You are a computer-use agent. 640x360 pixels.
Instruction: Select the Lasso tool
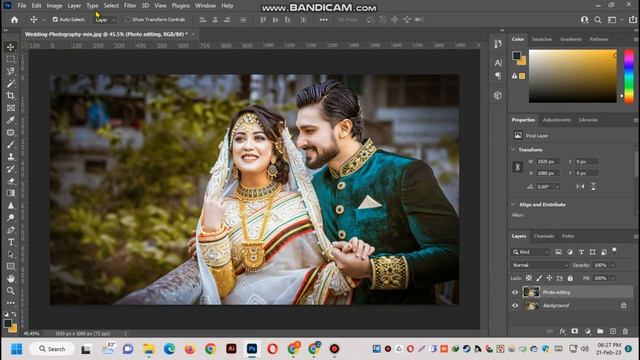pyautogui.click(x=11, y=71)
